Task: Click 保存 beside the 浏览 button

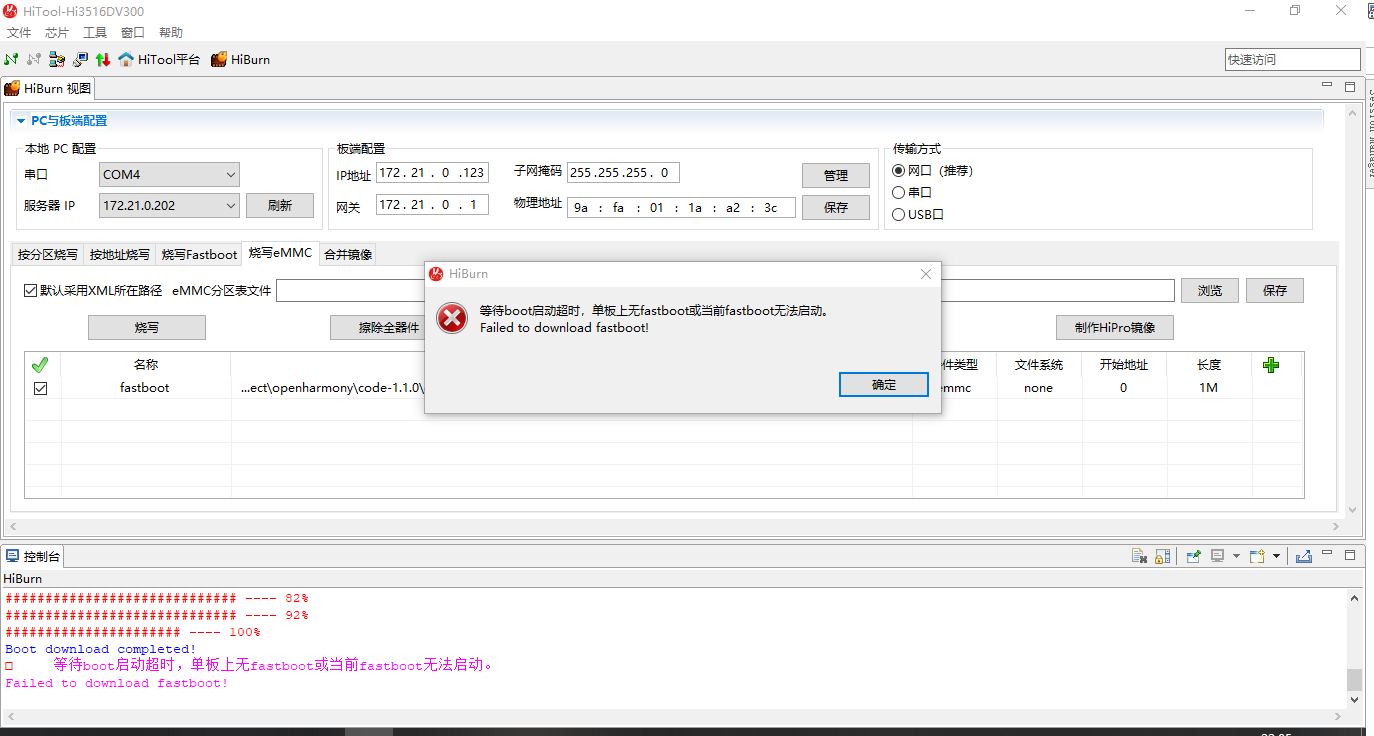Action: pyautogui.click(x=1275, y=290)
